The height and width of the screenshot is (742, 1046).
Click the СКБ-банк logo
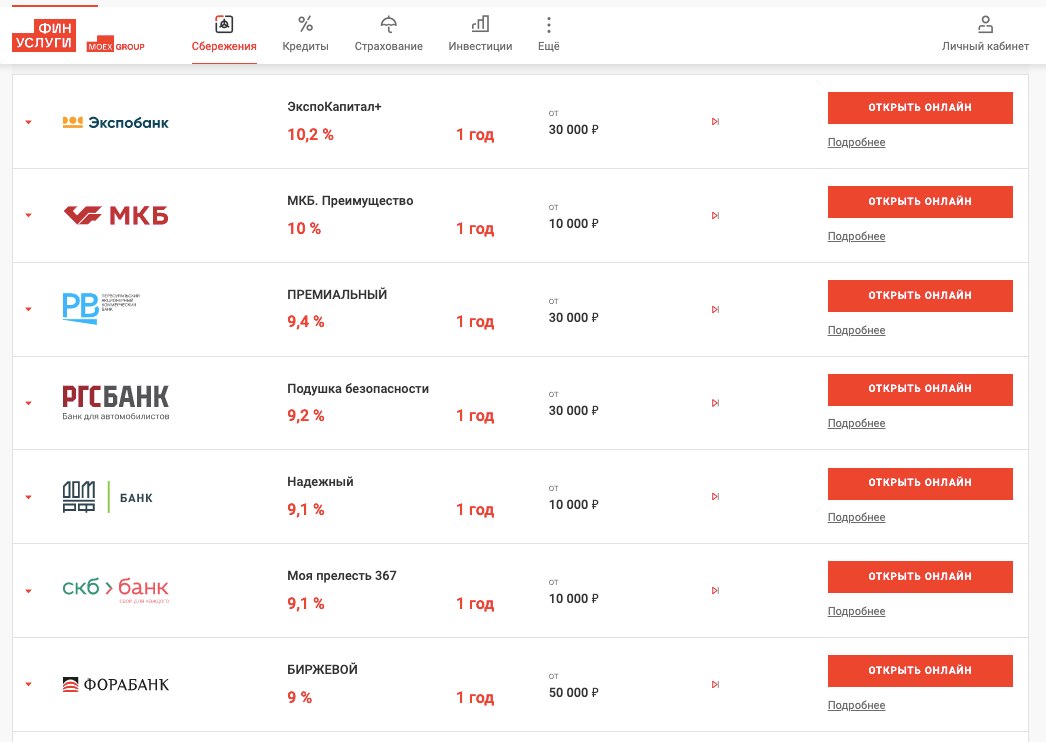115,590
